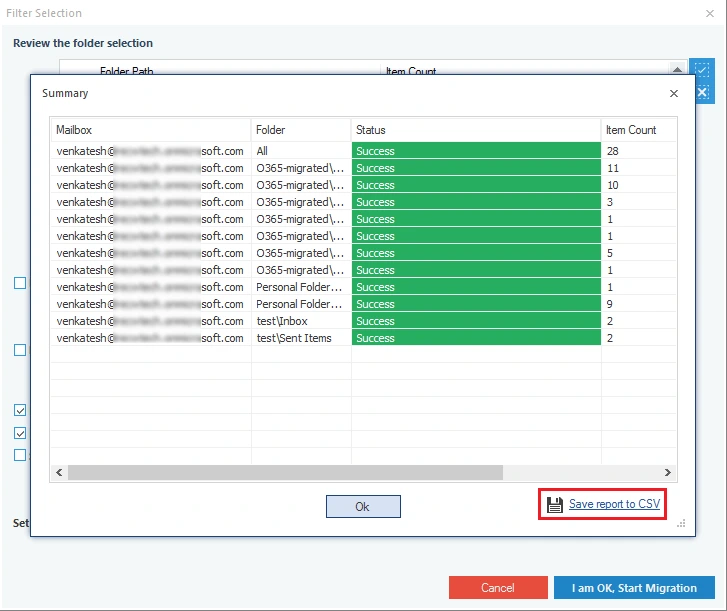Untick the lower checked checkbox in the Filter Selection window
The image size is (727, 611).
(20, 433)
